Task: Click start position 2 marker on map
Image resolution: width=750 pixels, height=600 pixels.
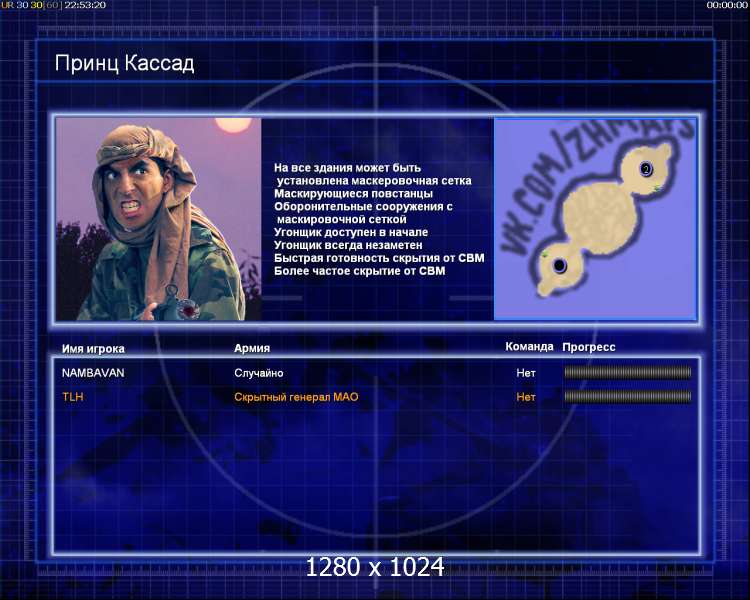Action: [x=646, y=169]
